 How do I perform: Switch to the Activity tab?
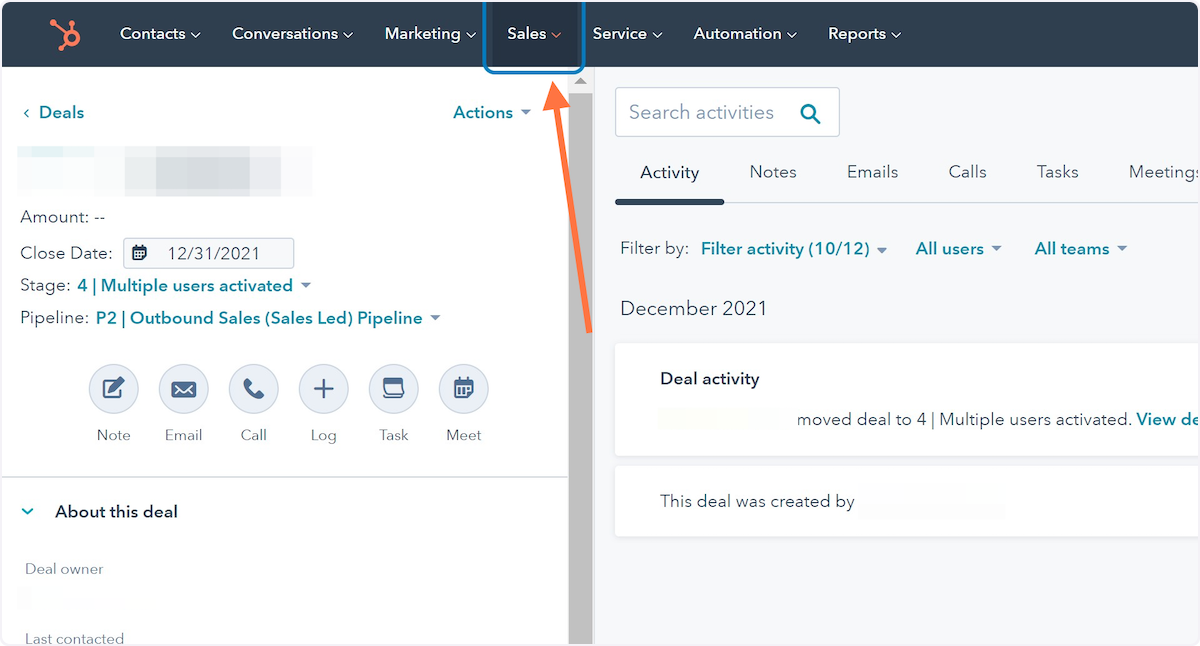[669, 173]
